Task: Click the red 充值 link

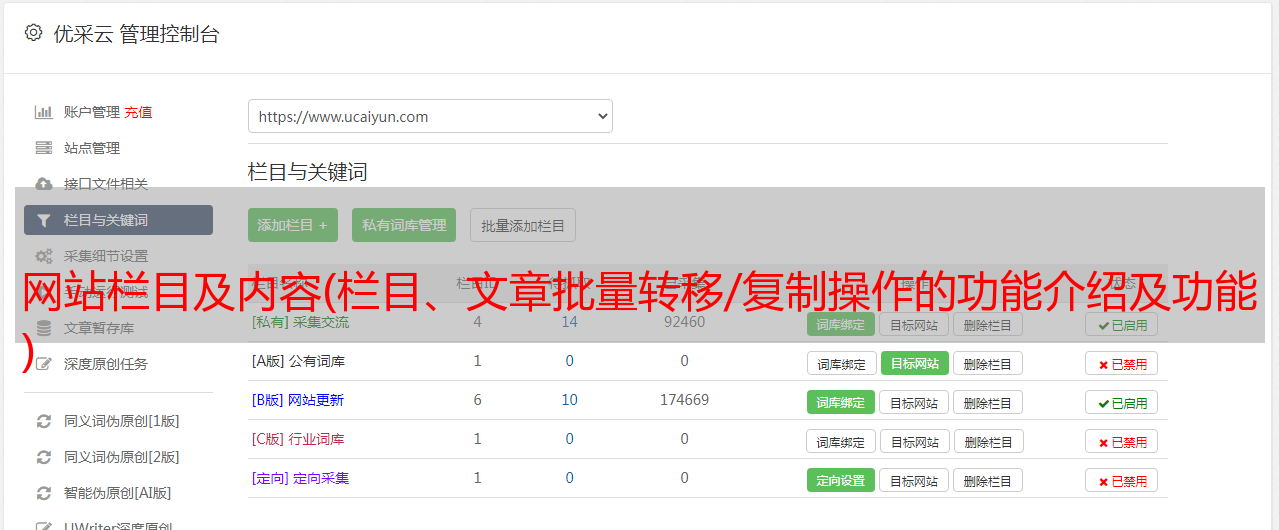Action: 139,112
